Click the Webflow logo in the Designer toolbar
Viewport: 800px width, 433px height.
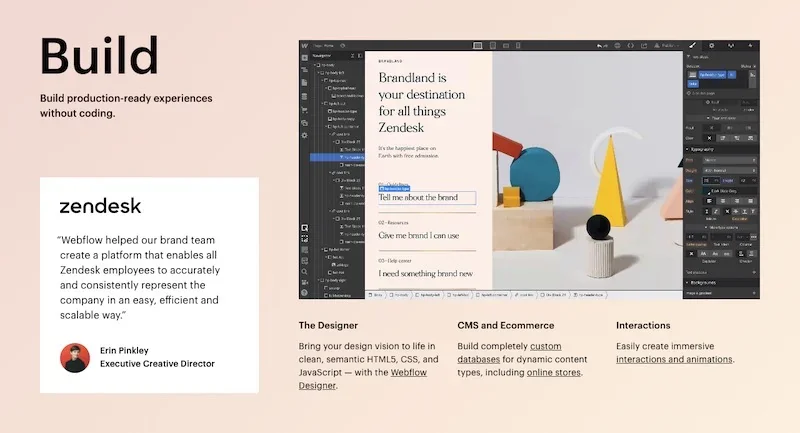[305, 46]
